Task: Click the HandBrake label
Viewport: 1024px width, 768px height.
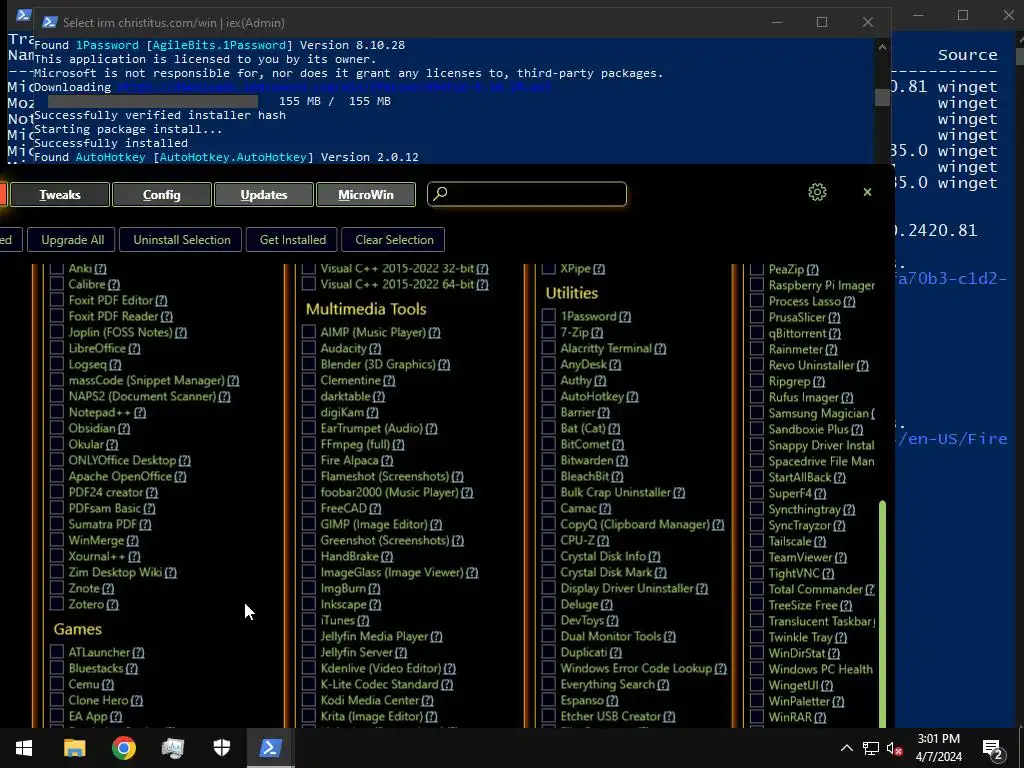Action: pos(349,556)
